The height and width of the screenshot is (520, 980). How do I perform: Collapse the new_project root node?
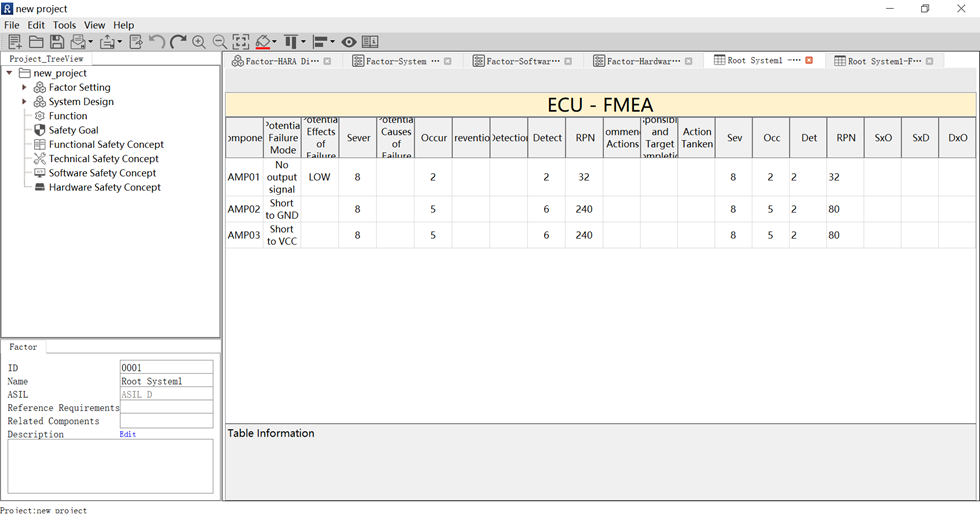point(10,73)
